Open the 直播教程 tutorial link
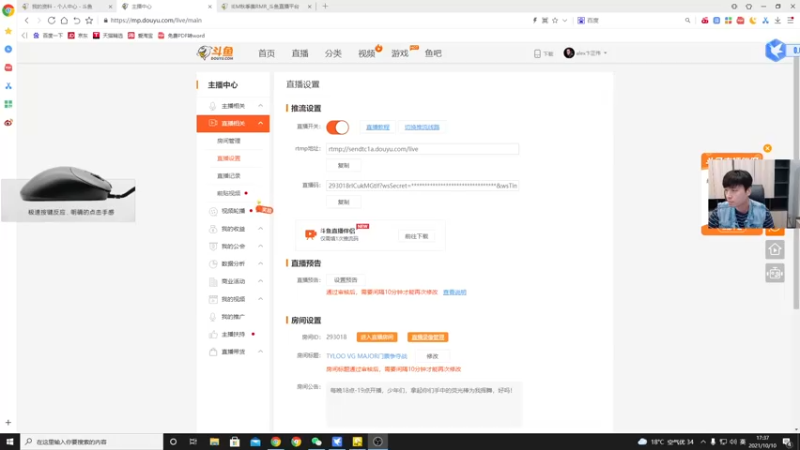The width and height of the screenshot is (800, 450). pyautogui.click(x=378, y=127)
